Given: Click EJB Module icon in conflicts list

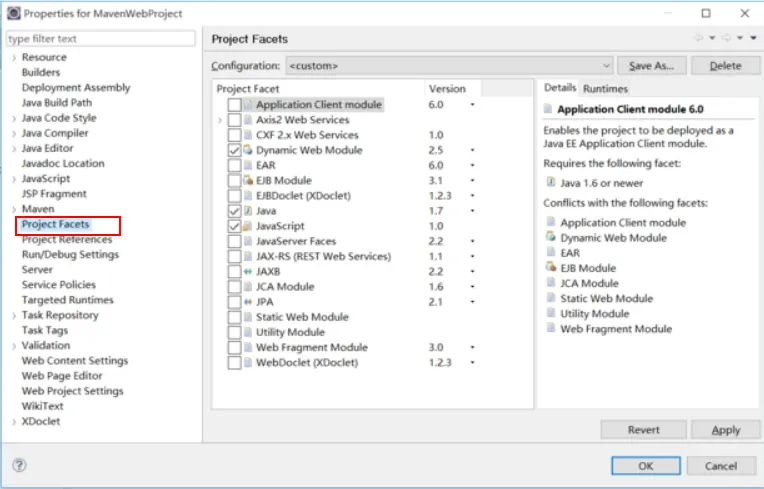Looking at the screenshot, I should (x=551, y=267).
